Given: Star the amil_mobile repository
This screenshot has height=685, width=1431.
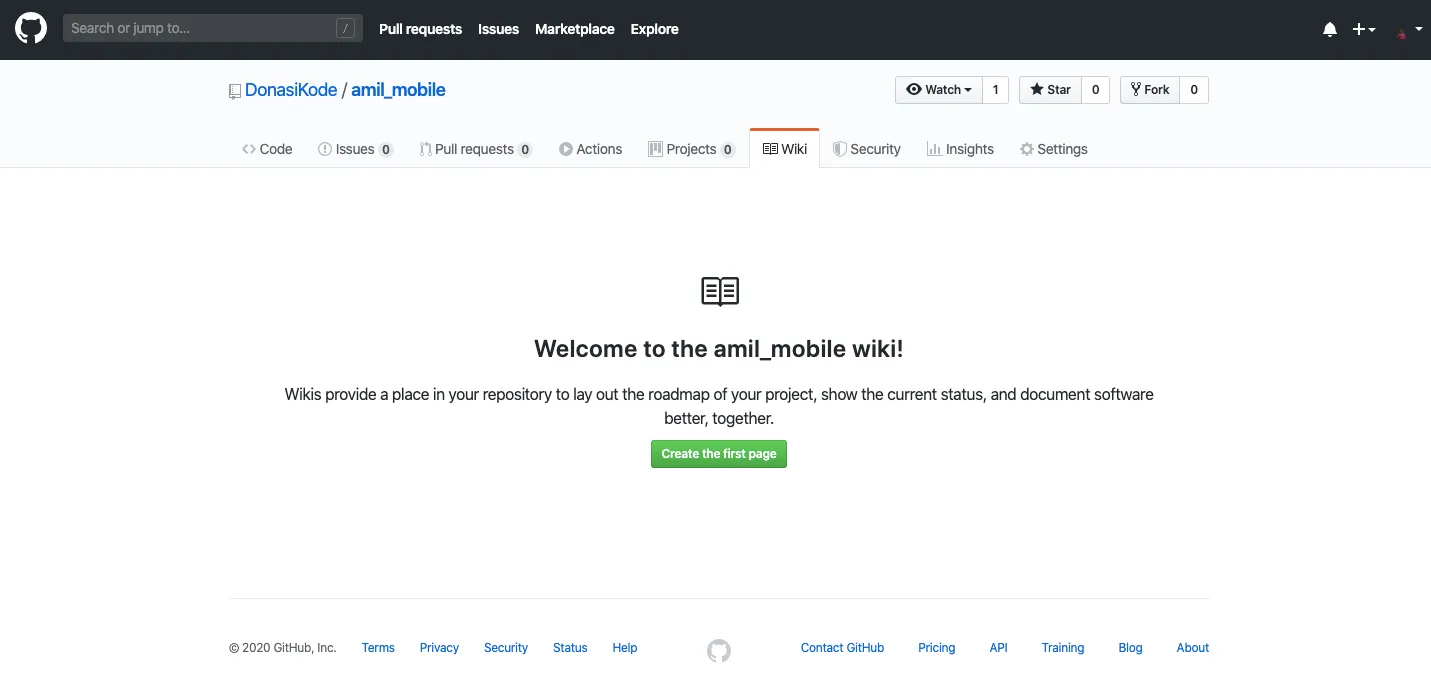Looking at the screenshot, I should tap(1049, 89).
